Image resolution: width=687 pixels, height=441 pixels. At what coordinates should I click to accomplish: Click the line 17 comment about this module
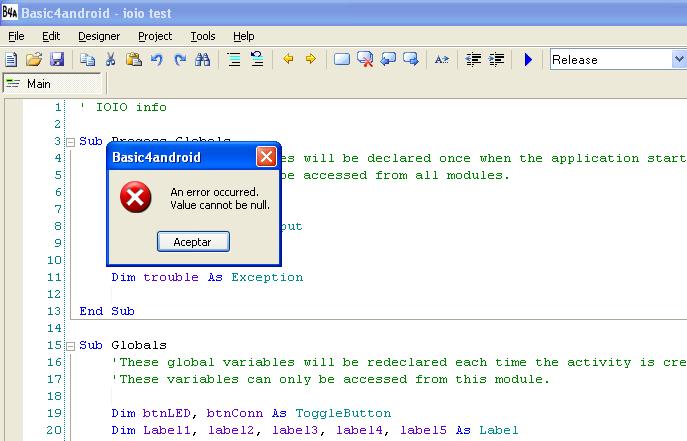coord(331,379)
